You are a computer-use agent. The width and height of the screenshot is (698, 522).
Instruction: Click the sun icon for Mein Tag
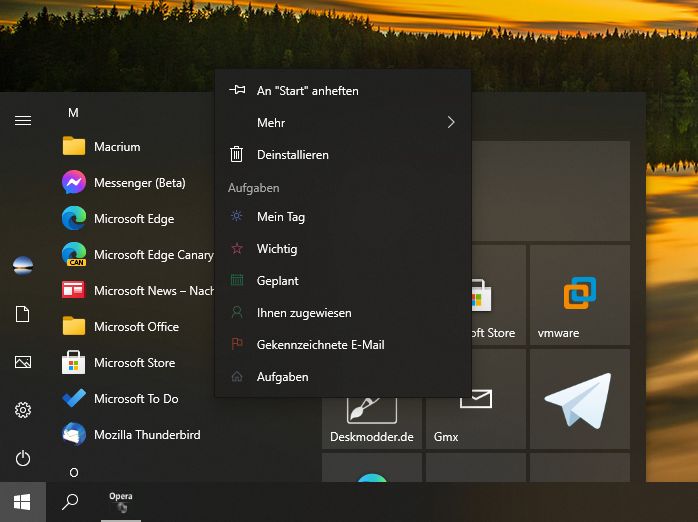(236, 216)
